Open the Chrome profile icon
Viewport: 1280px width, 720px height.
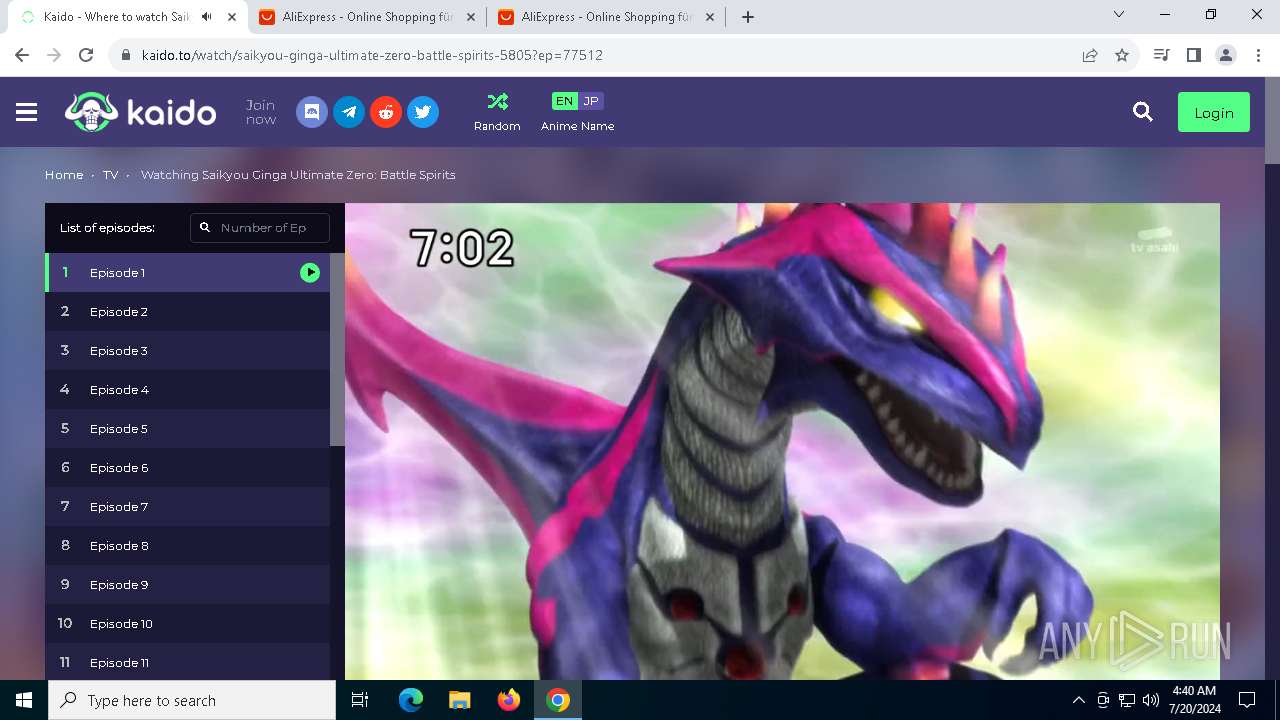click(x=1226, y=55)
